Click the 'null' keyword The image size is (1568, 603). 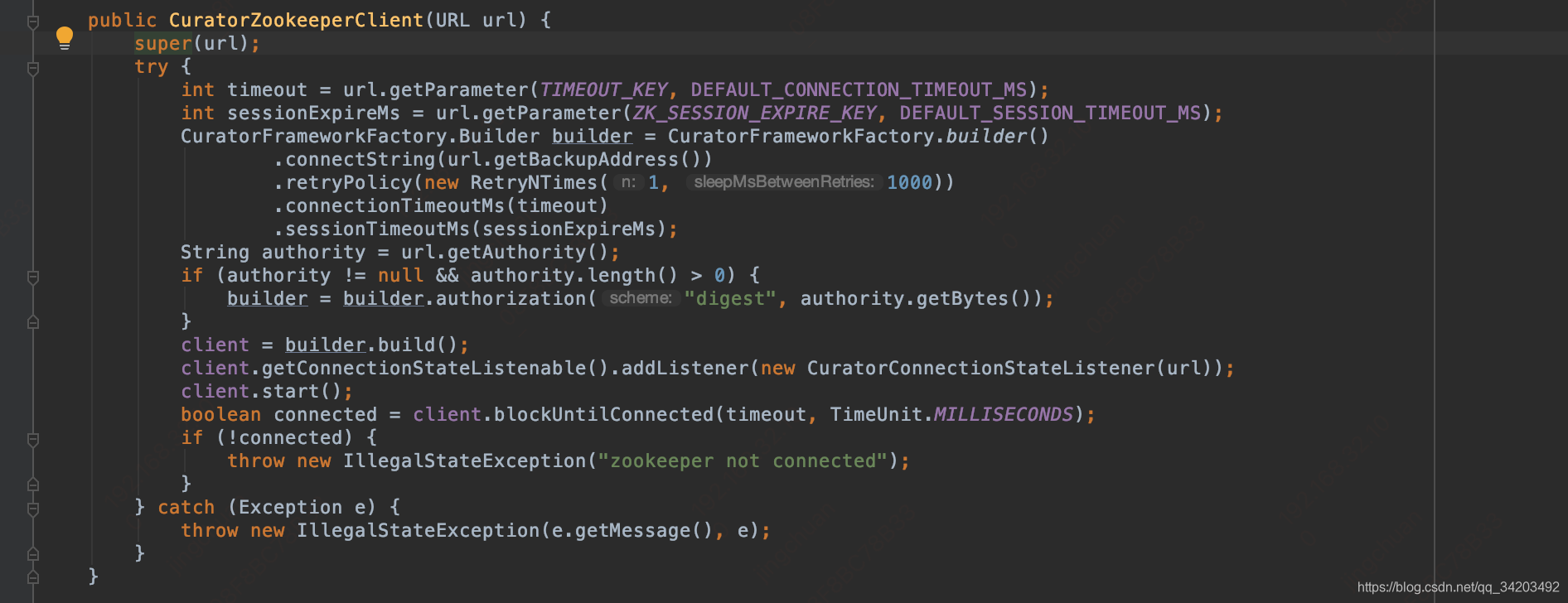coord(400,275)
